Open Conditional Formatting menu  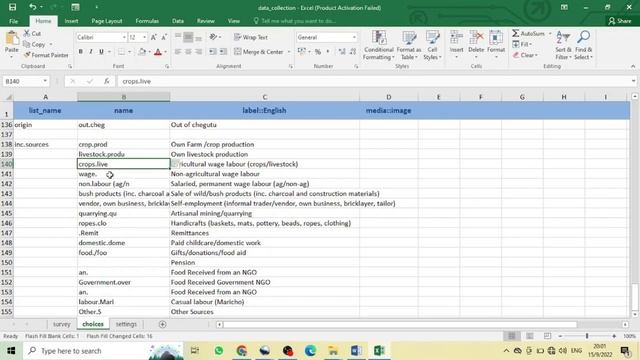click(379, 45)
